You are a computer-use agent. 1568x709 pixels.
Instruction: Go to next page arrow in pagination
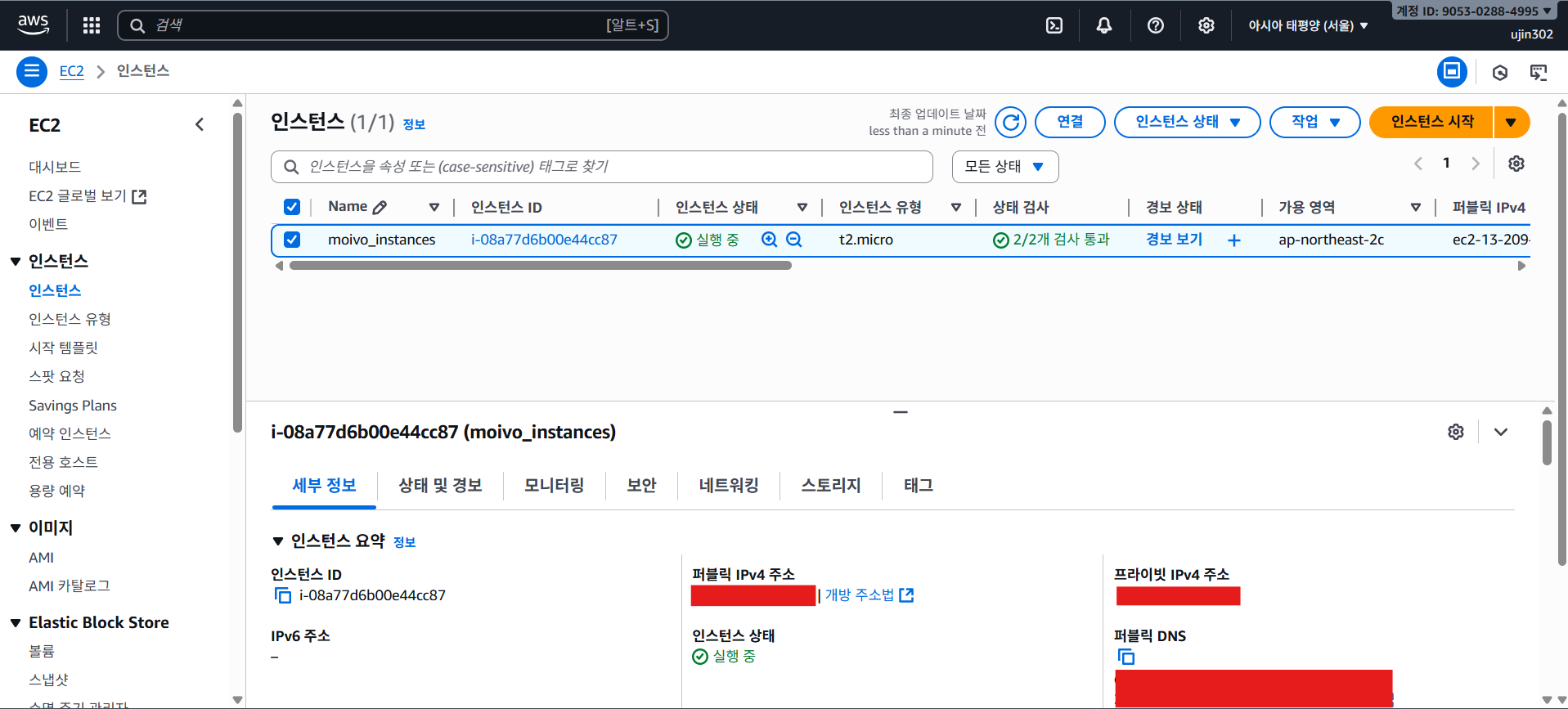click(x=1476, y=164)
